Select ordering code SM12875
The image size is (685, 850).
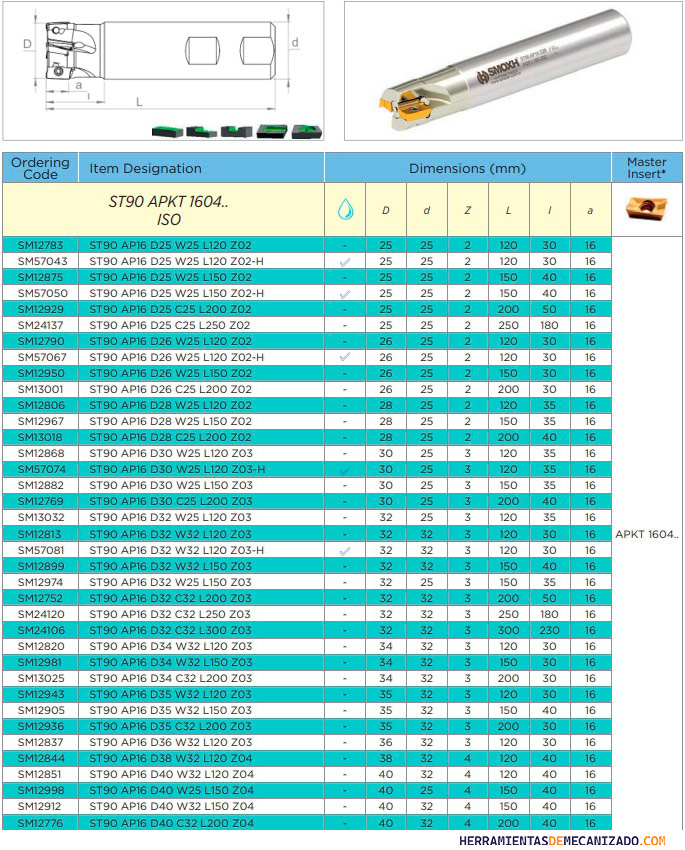pos(40,277)
